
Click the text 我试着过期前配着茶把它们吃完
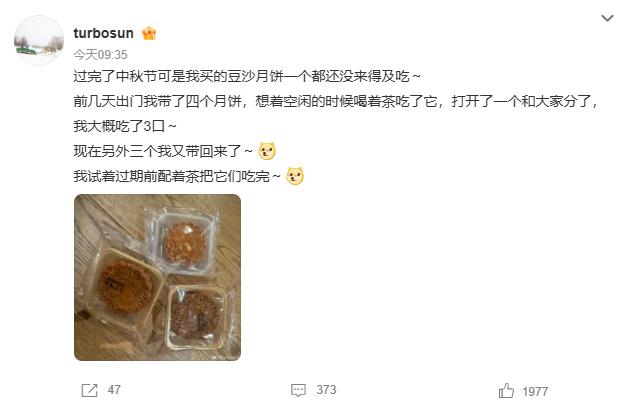pos(177,176)
